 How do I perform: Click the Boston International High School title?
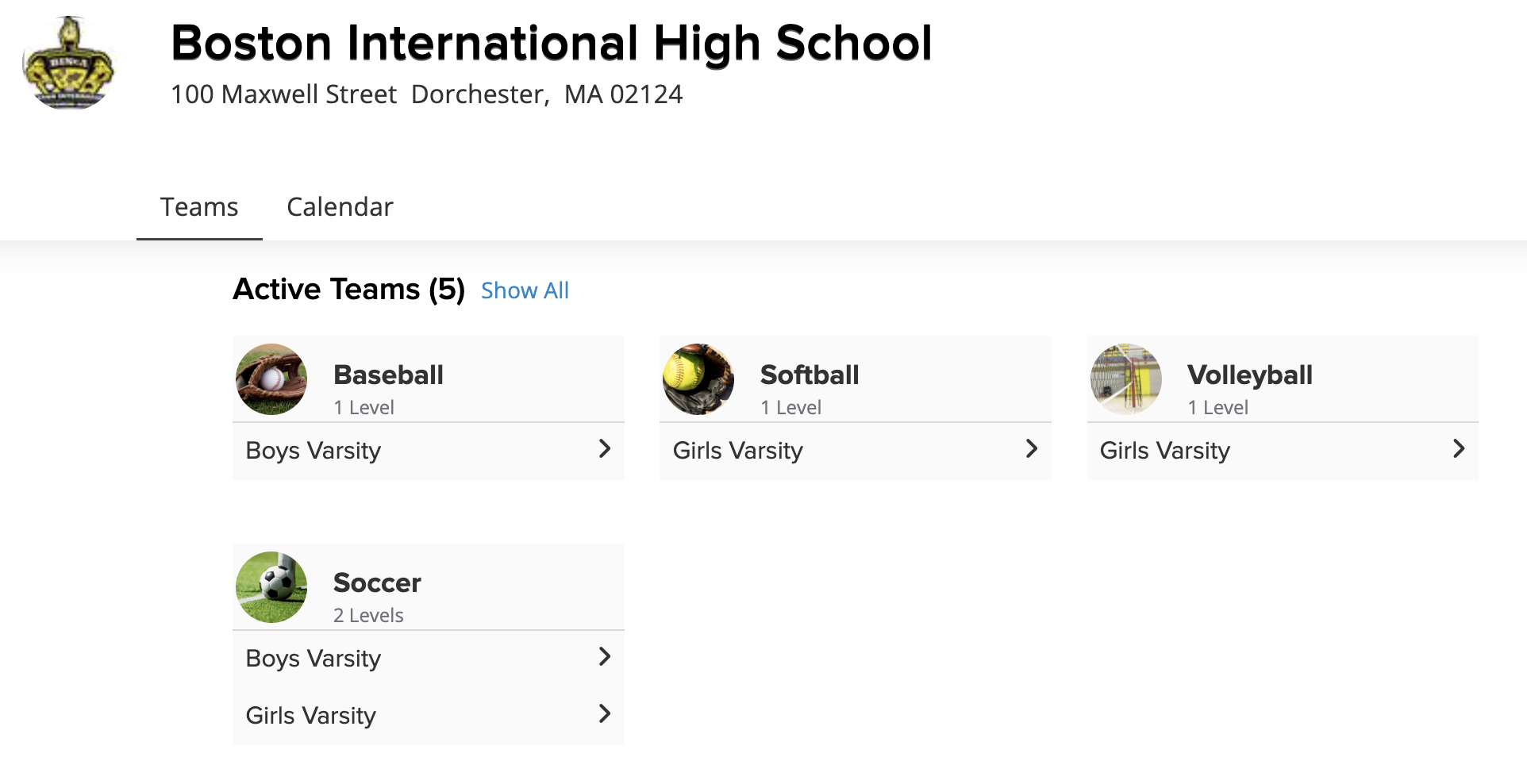552,44
